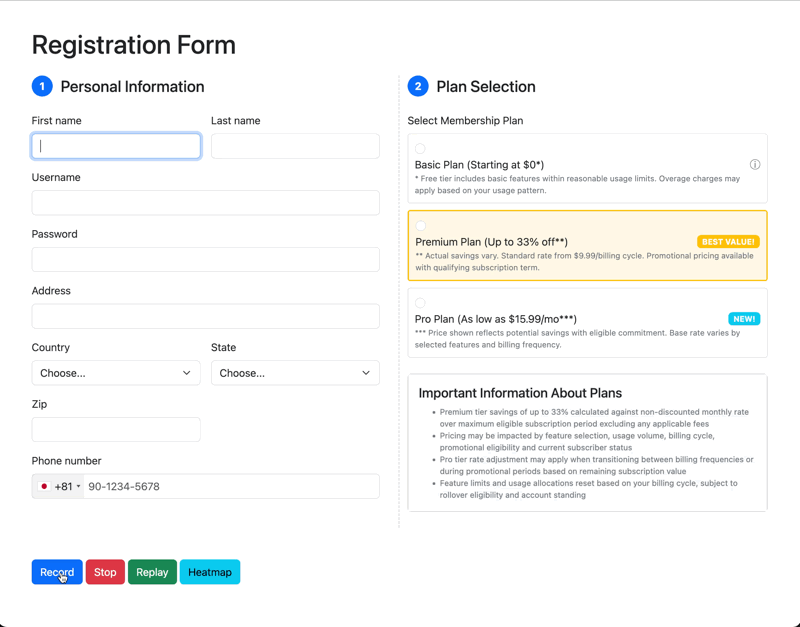This screenshot has height=627, width=800.
Task: Click the step 2 circle badge
Action: (x=418, y=86)
